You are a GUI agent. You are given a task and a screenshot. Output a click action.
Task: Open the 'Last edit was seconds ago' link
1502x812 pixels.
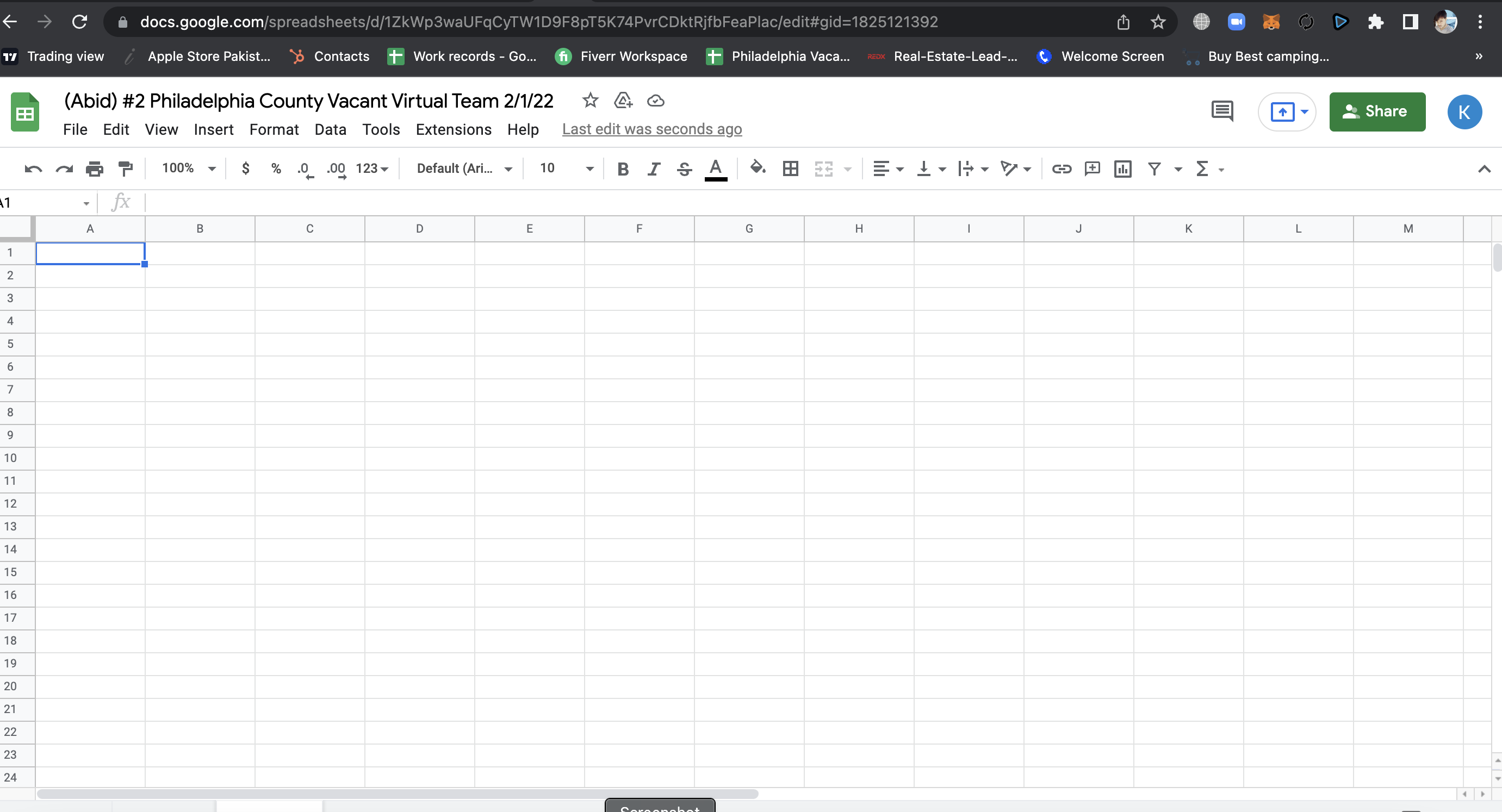click(x=651, y=129)
